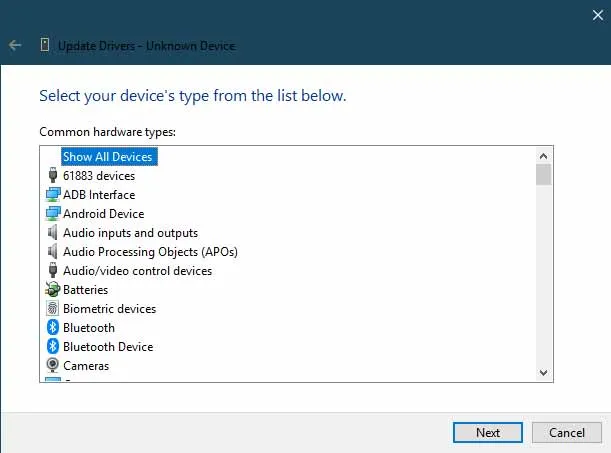The width and height of the screenshot is (611, 453).
Task: Select the 61883 devices entry
Action: coord(99,176)
